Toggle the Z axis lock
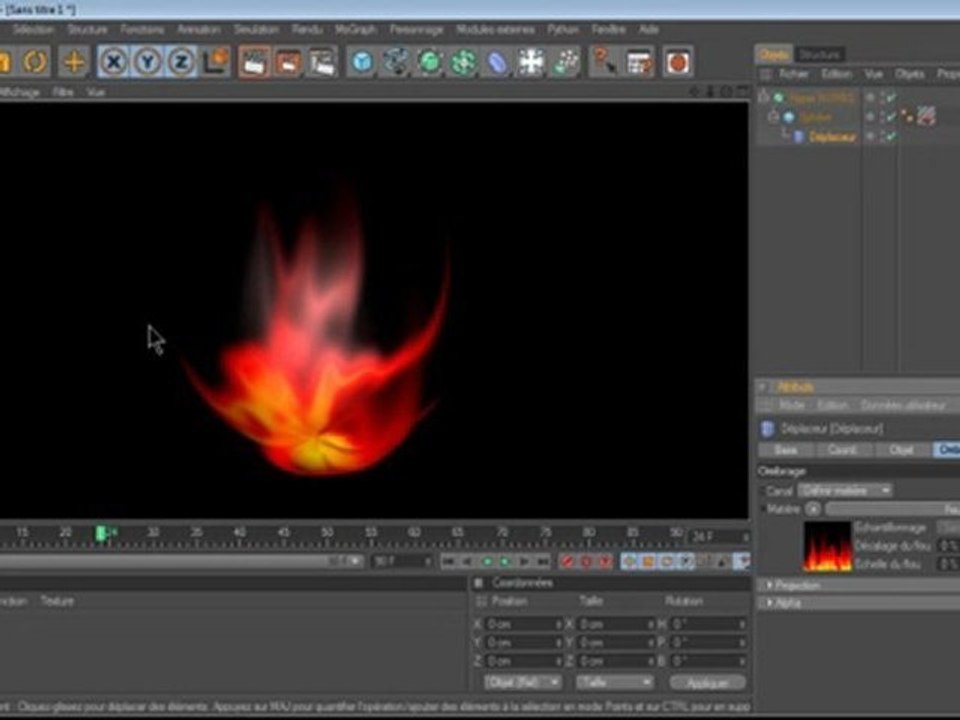 coord(181,62)
